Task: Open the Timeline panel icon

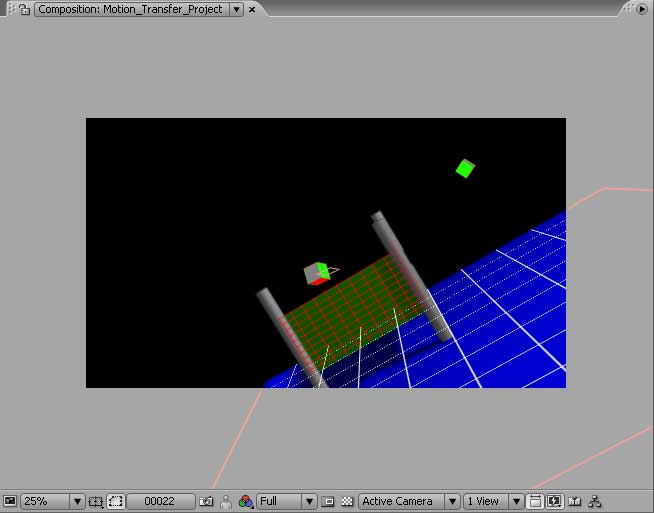Action: (x=575, y=501)
